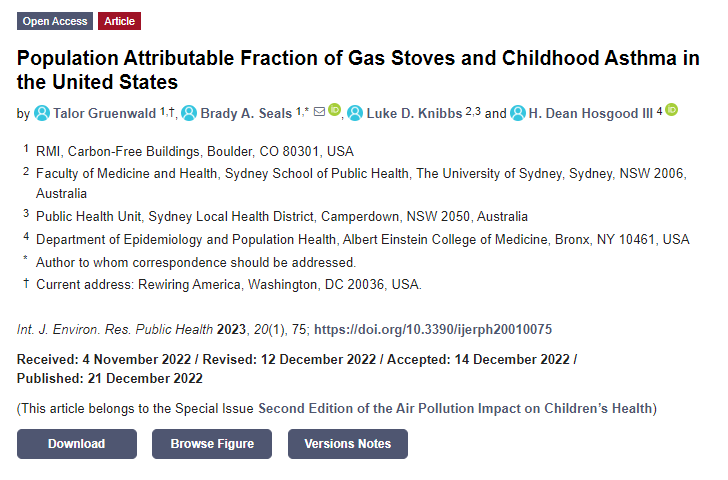Select author name Brady A. Seals

click(x=246, y=113)
